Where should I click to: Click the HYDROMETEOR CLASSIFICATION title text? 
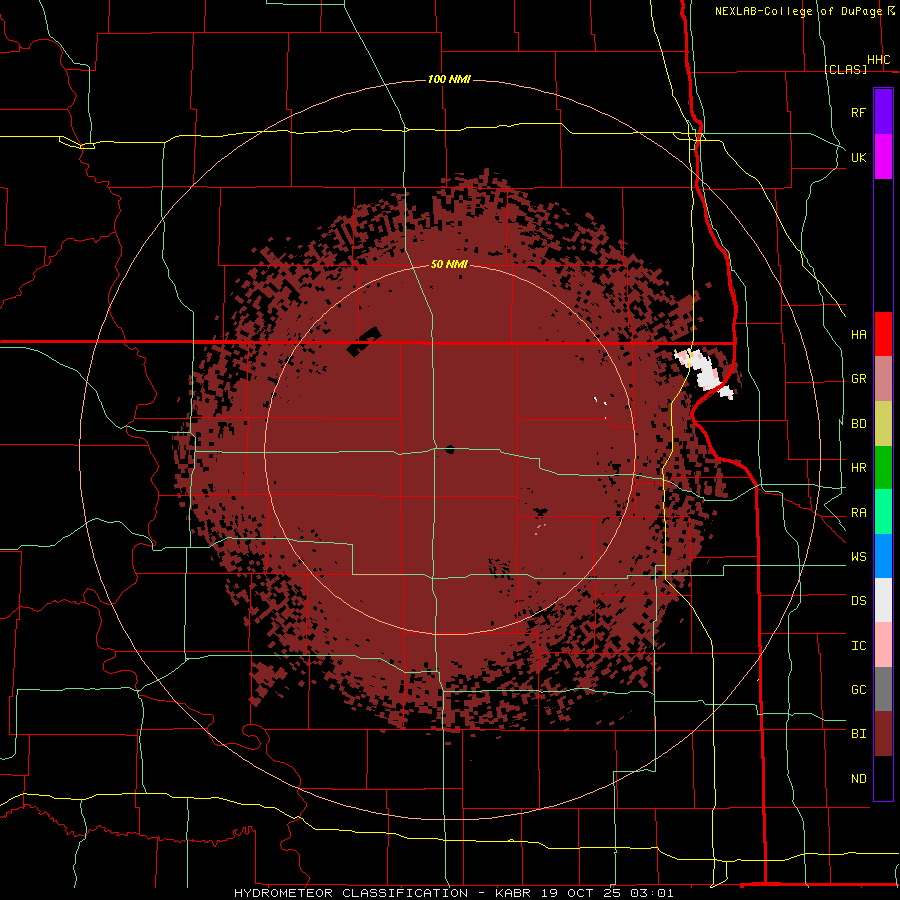pyautogui.click(x=351, y=893)
